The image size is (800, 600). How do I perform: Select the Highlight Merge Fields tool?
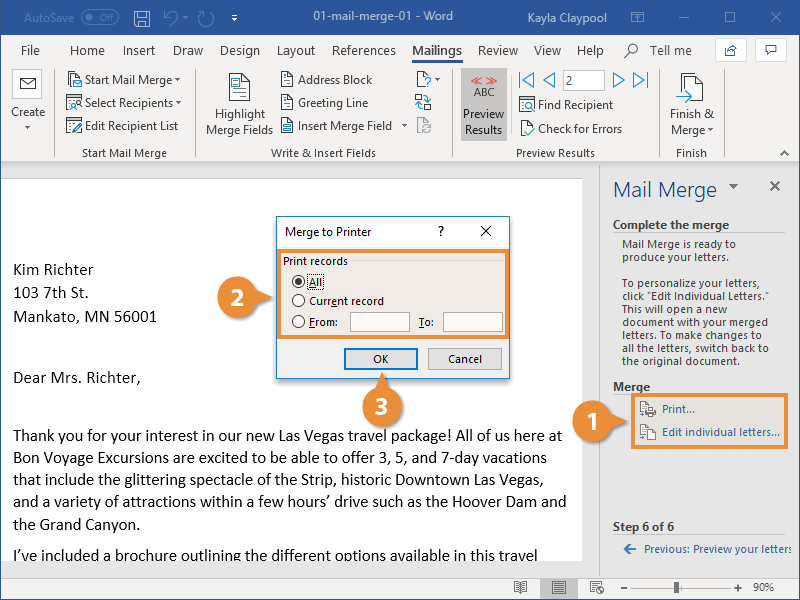click(x=239, y=103)
